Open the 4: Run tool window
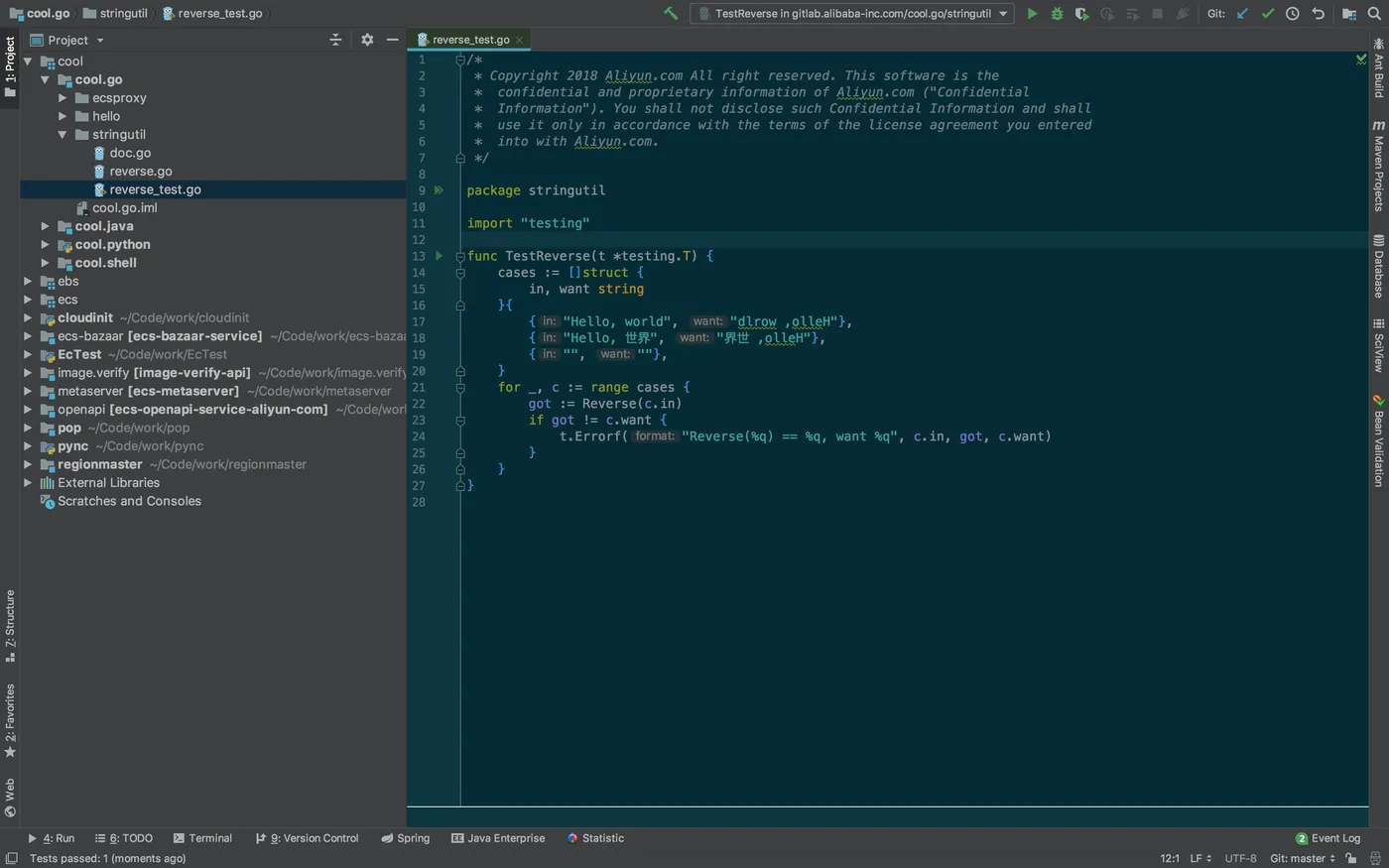This screenshot has width=1389, height=868. tap(52, 838)
